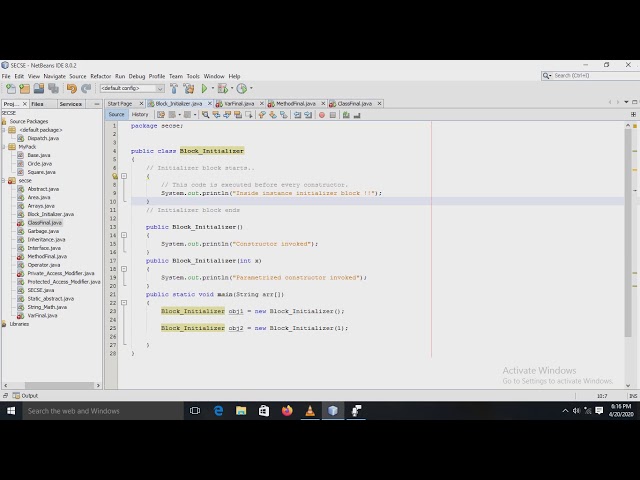Click the Shift Line Right icon
The height and width of the screenshot is (480, 640).
[308, 115]
